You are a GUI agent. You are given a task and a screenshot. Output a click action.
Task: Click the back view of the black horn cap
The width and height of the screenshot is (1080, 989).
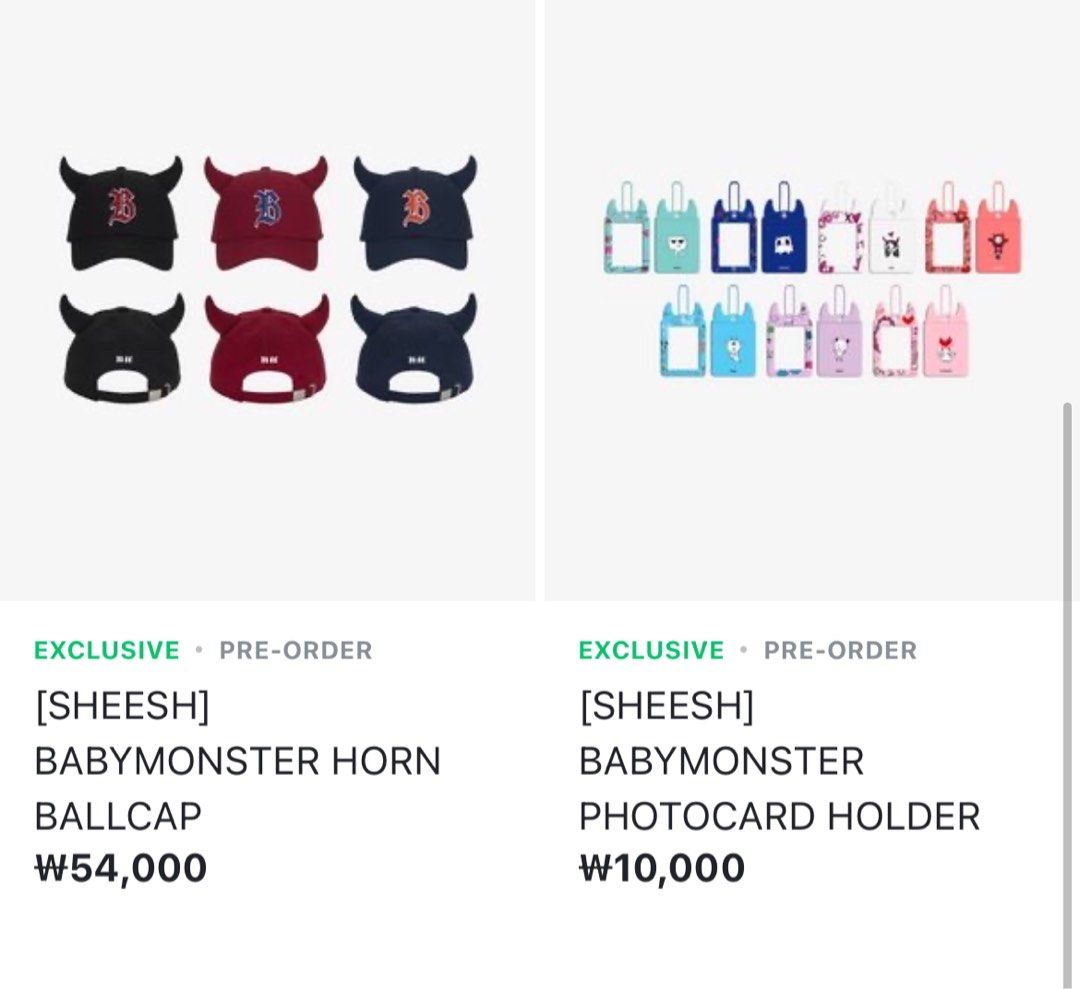pyautogui.click(x=120, y=350)
